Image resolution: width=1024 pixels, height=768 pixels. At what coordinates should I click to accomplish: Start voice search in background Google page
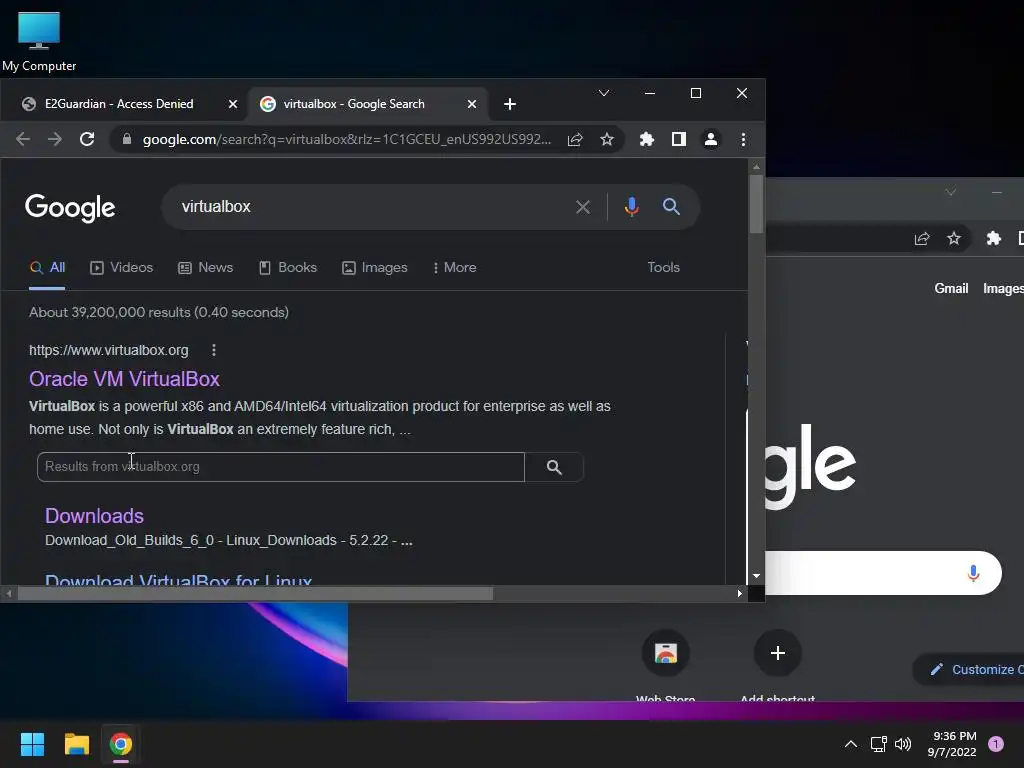click(x=973, y=573)
